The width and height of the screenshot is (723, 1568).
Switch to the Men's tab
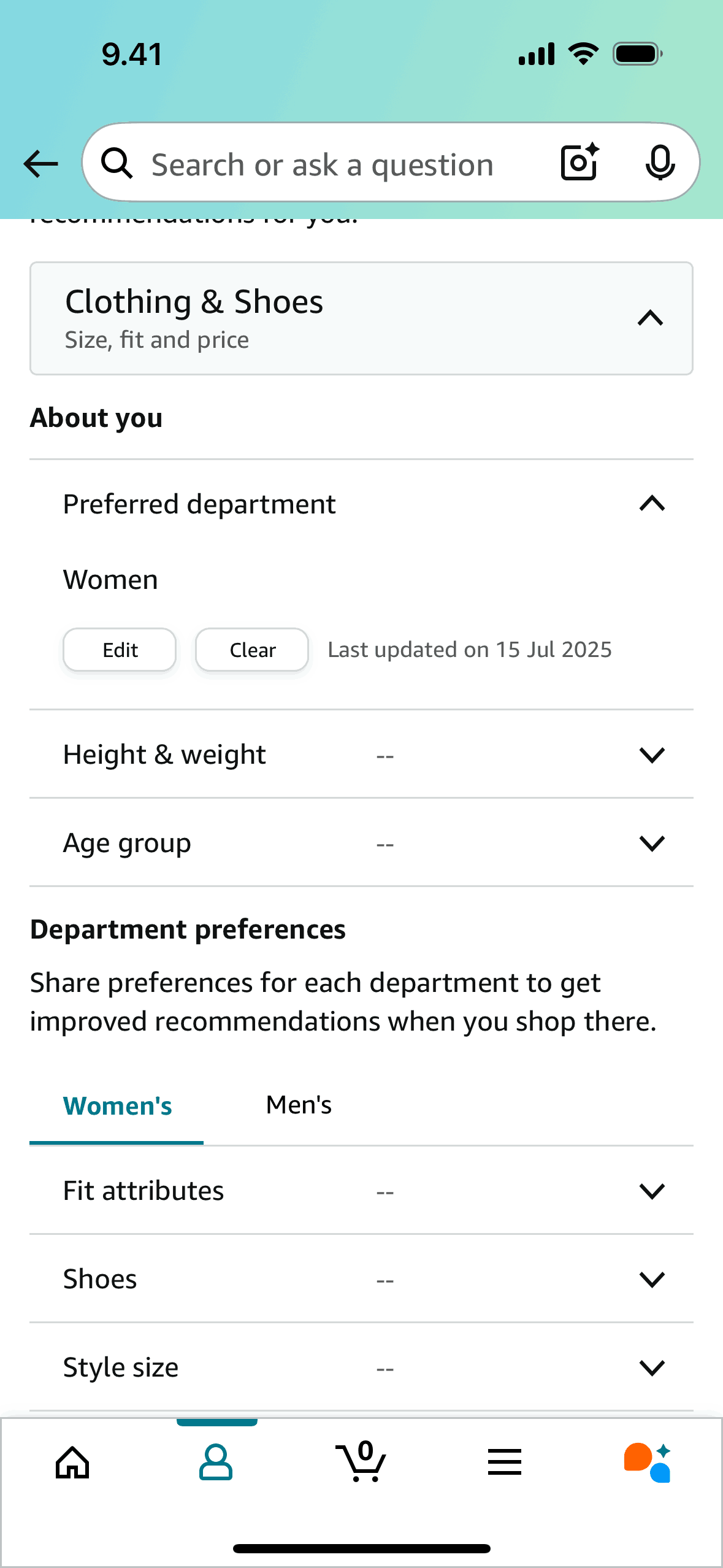pos(298,1105)
